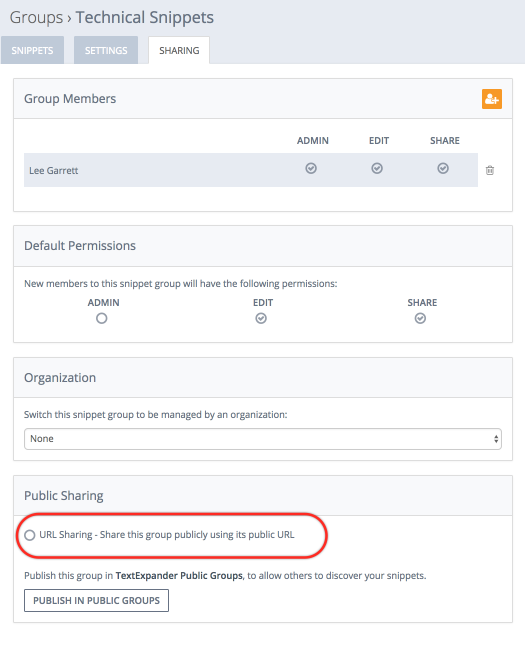Viewport: 525px width, 650px height.
Task: Click the dropdown arrows on organization select
Action: click(x=496, y=439)
